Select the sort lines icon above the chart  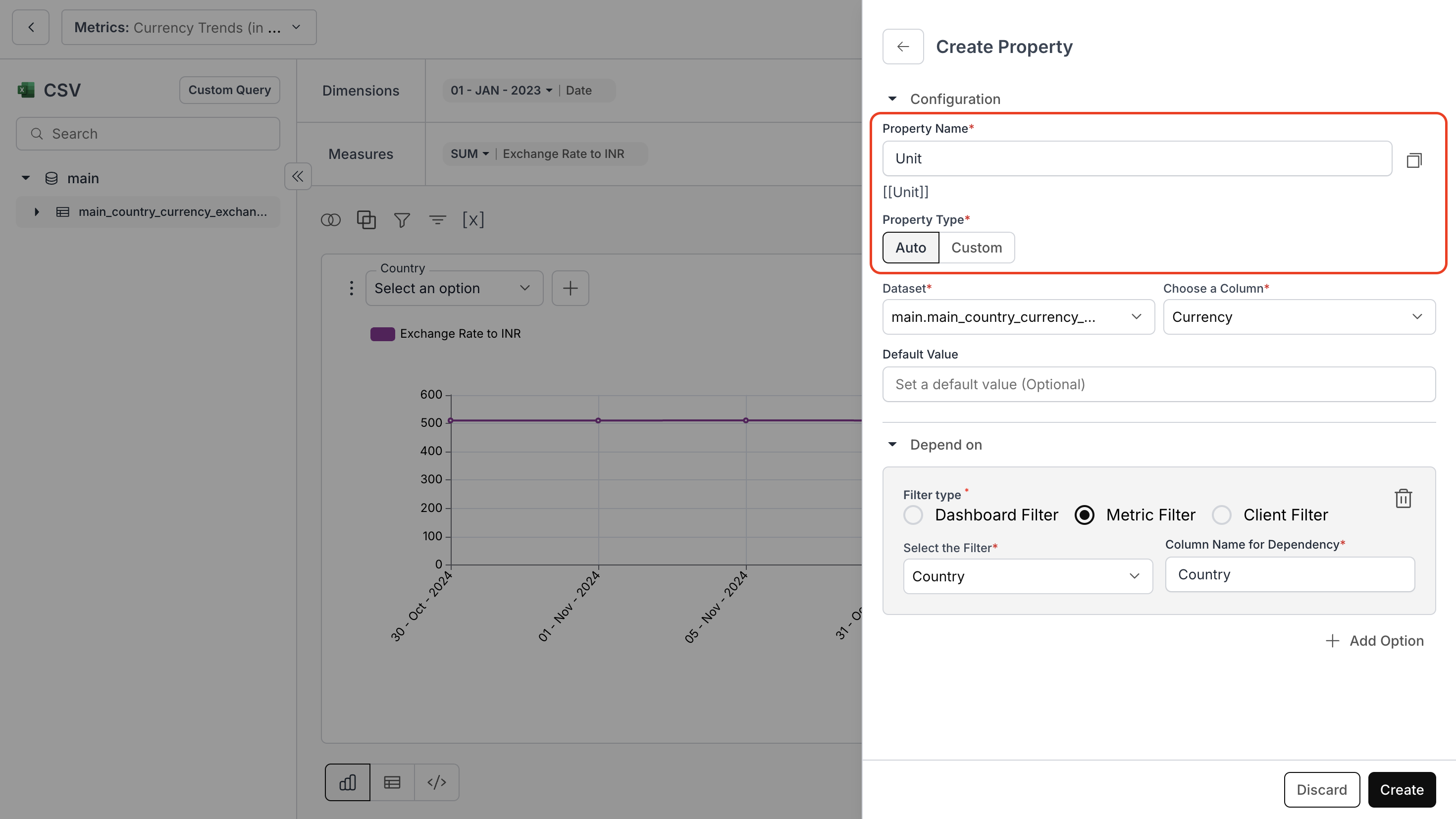click(x=437, y=220)
